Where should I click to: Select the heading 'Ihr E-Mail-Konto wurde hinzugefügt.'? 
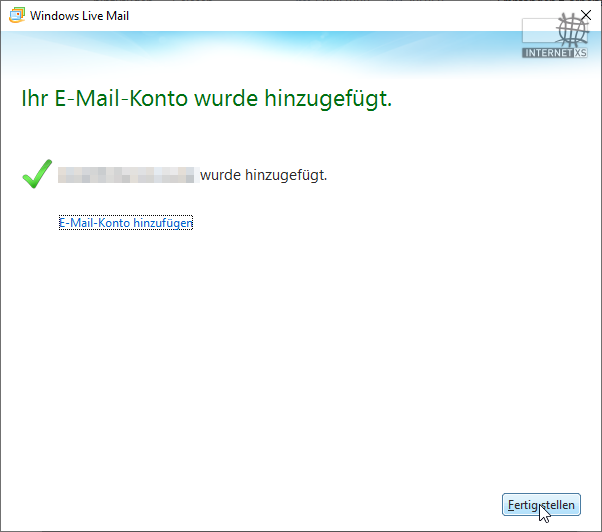pyautogui.click(x=207, y=99)
